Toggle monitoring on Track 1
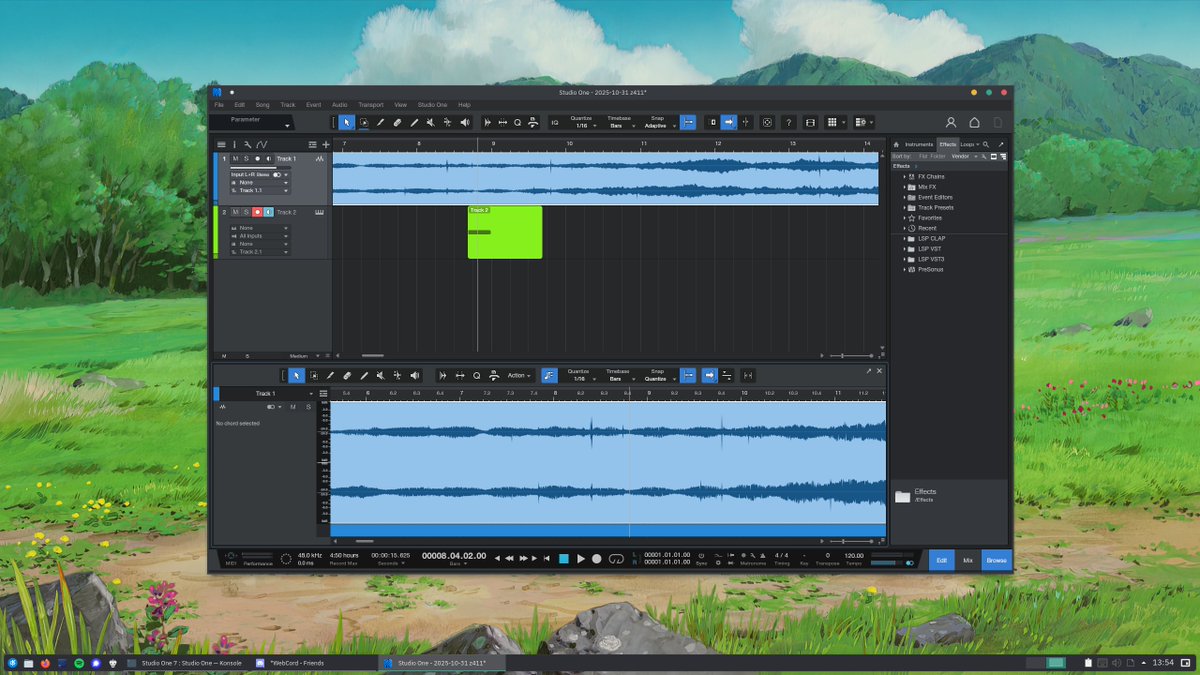1200x675 pixels. (268, 159)
